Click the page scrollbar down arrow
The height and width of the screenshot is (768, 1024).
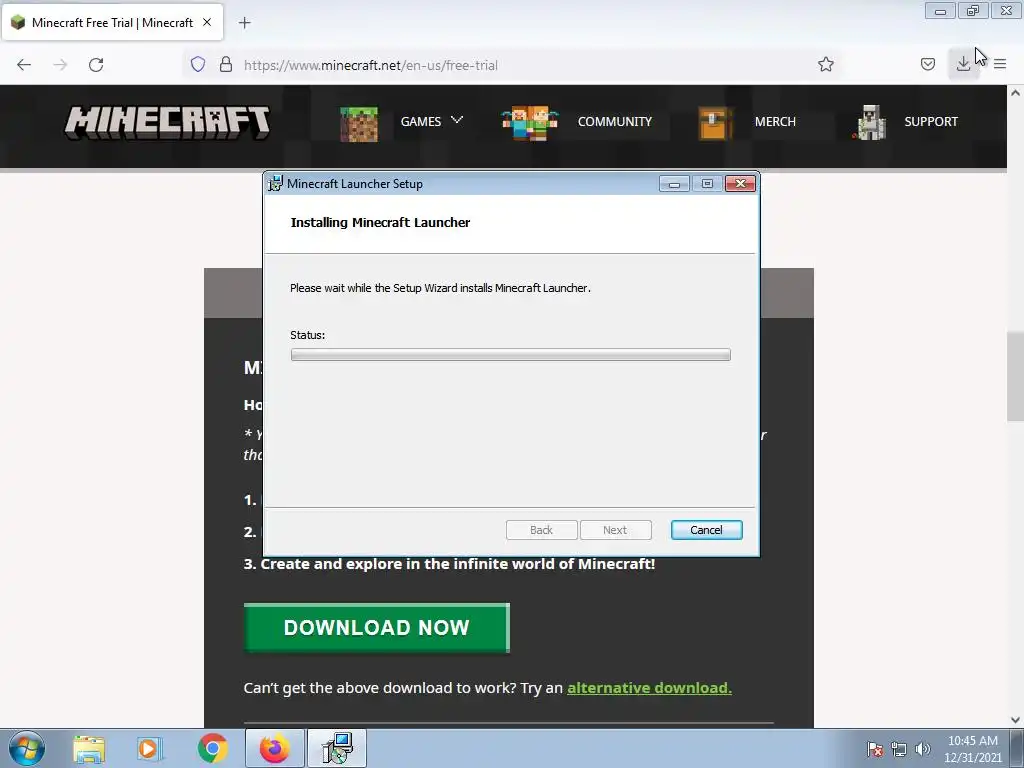click(1015, 720)
